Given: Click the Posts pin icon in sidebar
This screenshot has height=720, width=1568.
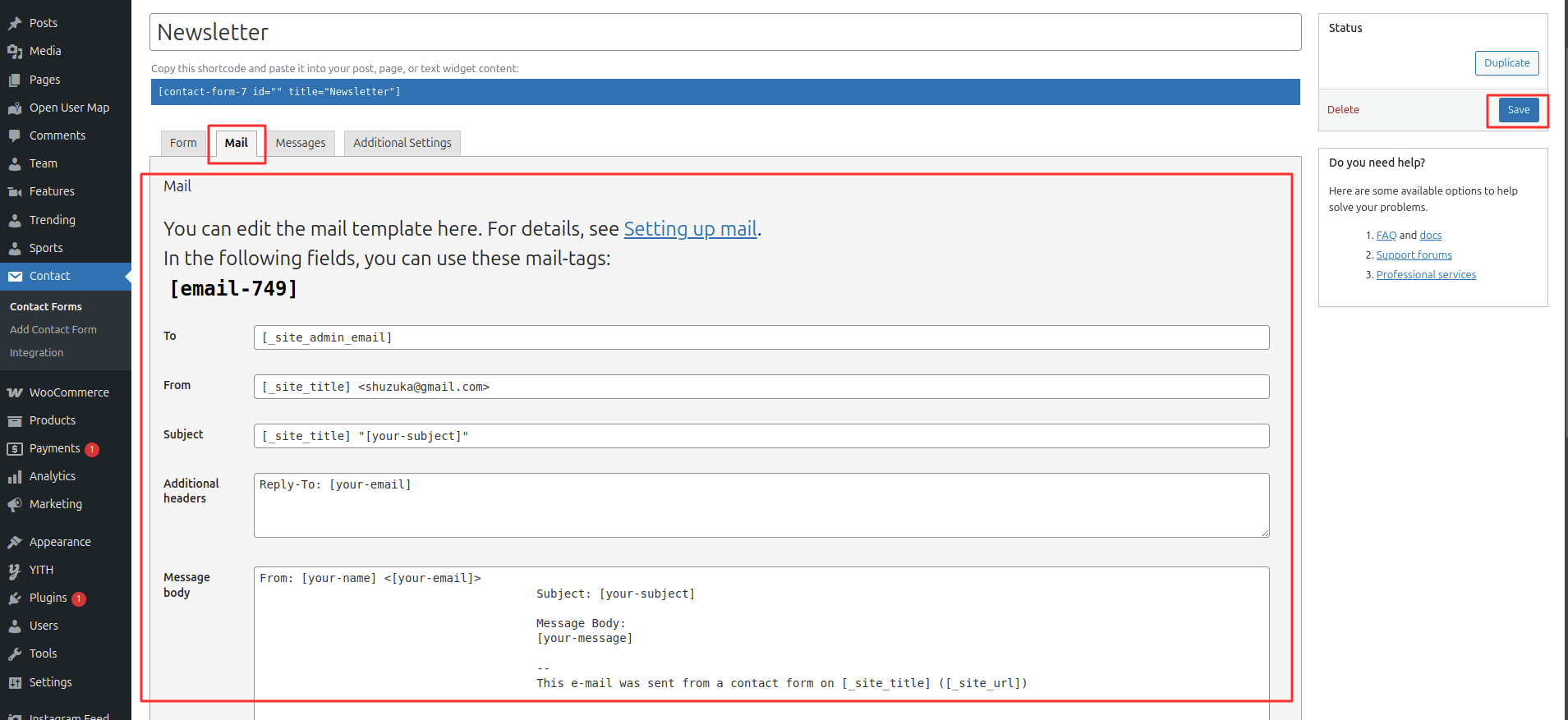Looking at the screenshot, I should [x=15, y=23].
